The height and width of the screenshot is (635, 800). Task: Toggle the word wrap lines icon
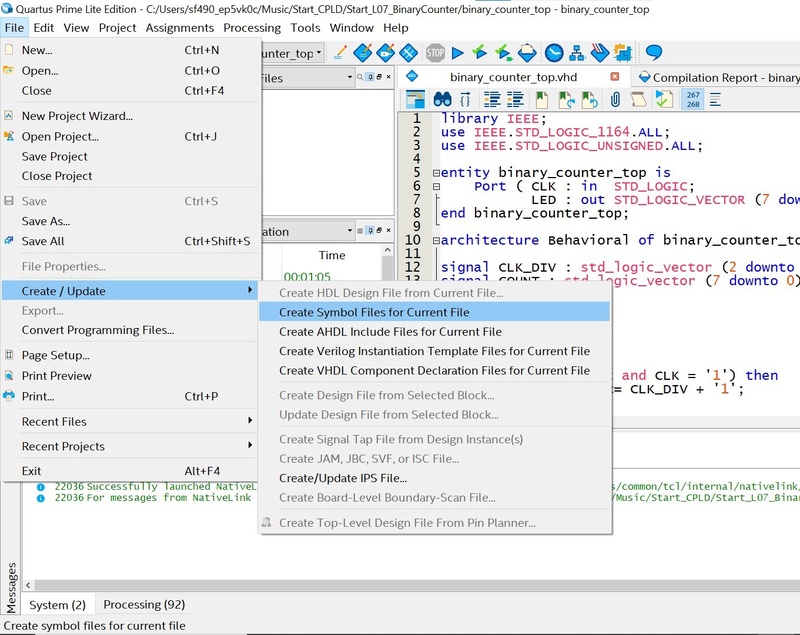coord(715,99)
